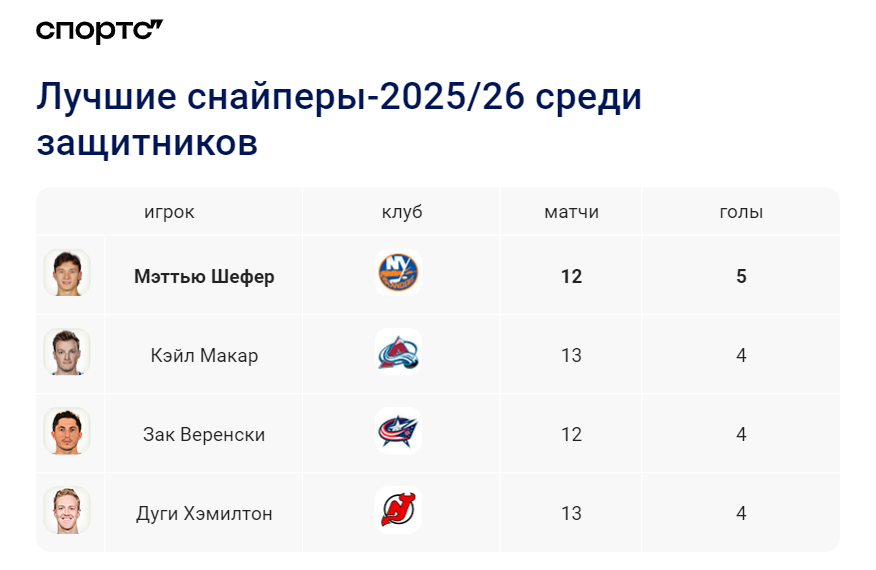
Task: Select the Зак Веренски name
Action: click(x=204, y=434)
